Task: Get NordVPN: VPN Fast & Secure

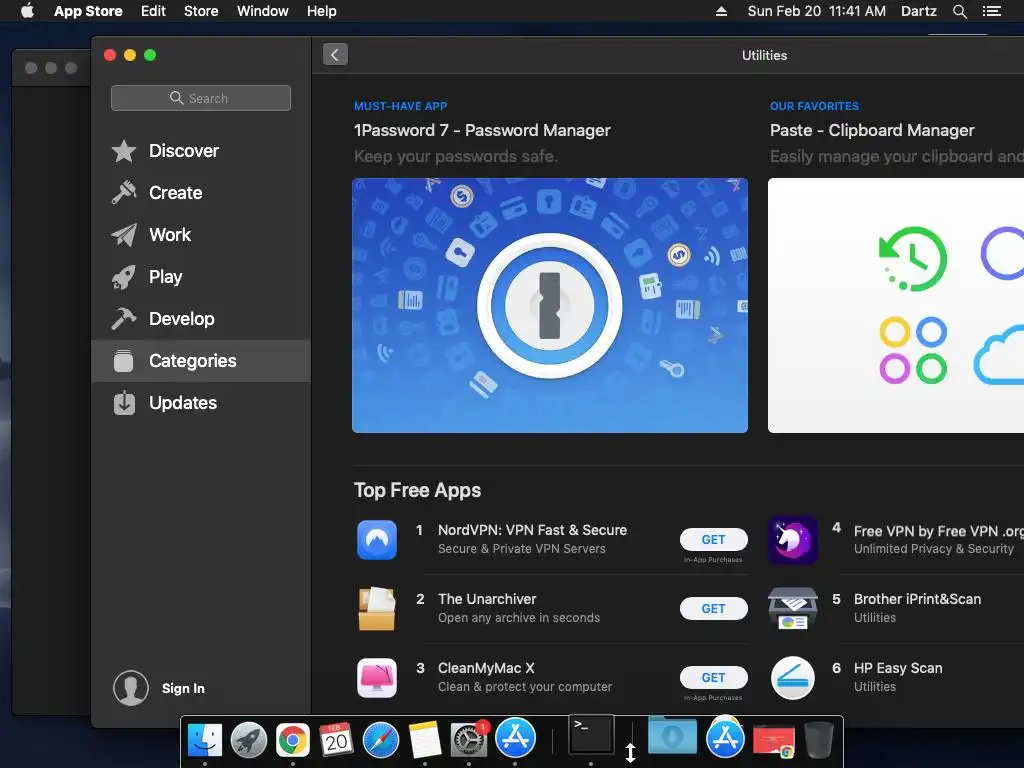Action: click(x=713, y=539)
